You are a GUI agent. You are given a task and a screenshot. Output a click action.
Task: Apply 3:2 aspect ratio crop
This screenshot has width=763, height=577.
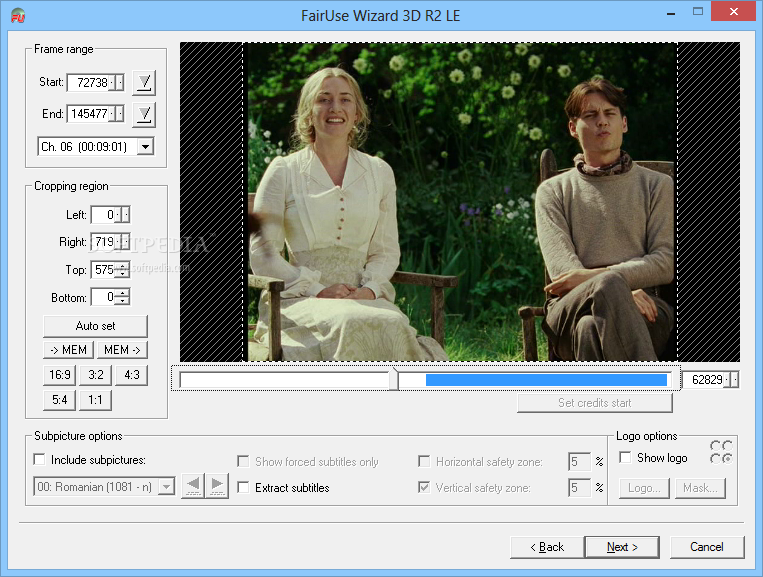(x=95, y=375)
